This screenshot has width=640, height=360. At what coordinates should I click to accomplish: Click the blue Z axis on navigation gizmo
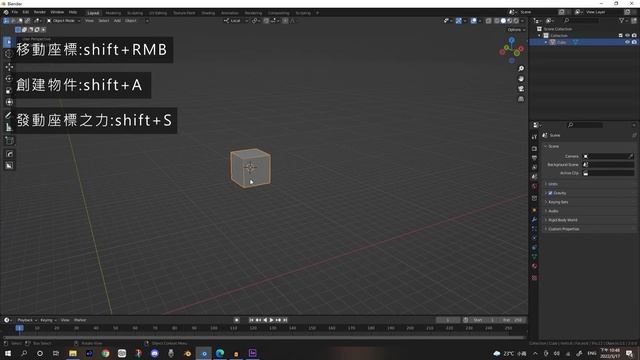point(511,40)
